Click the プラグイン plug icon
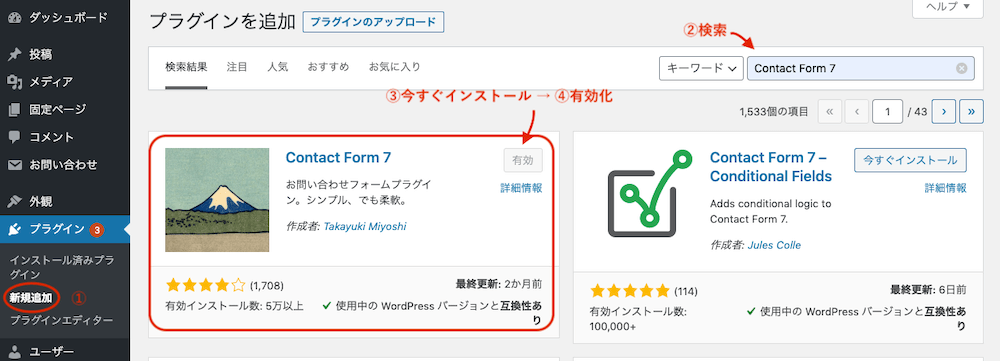 [15, 230]
